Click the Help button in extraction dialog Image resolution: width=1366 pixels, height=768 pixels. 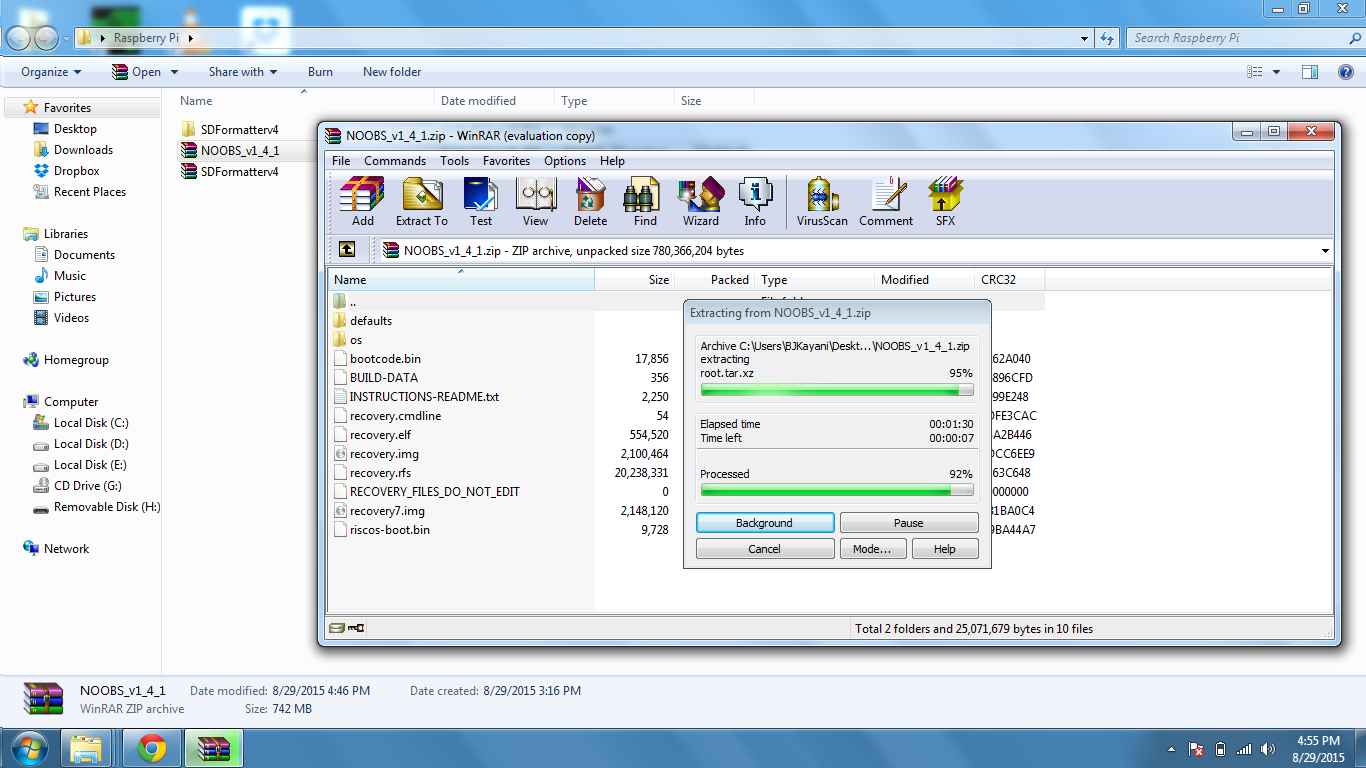[x=945, y=549]
